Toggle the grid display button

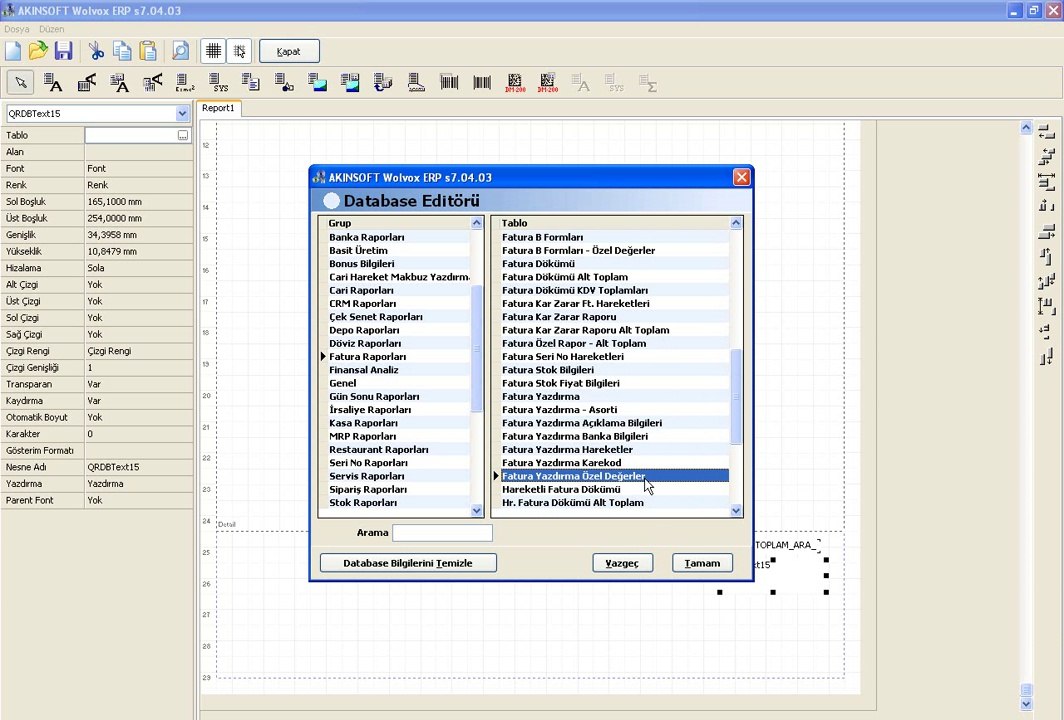[213, 51]
